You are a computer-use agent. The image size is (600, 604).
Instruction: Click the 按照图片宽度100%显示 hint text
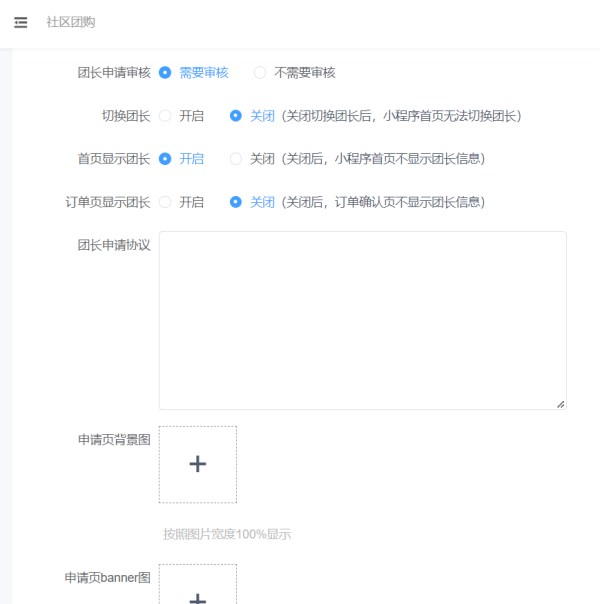(x=227, y=534)
